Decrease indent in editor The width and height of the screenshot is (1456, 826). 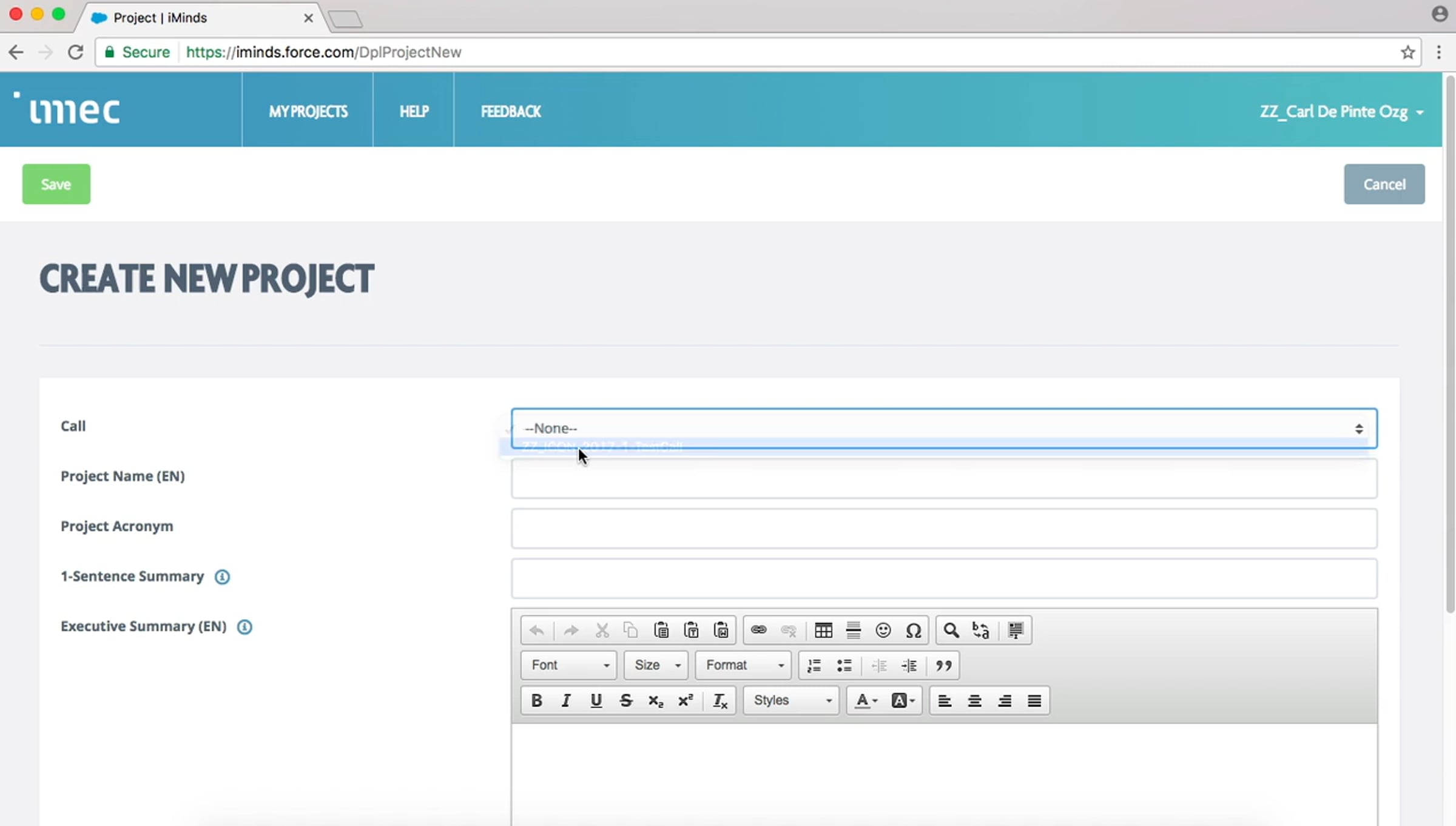tap(879, 666)
